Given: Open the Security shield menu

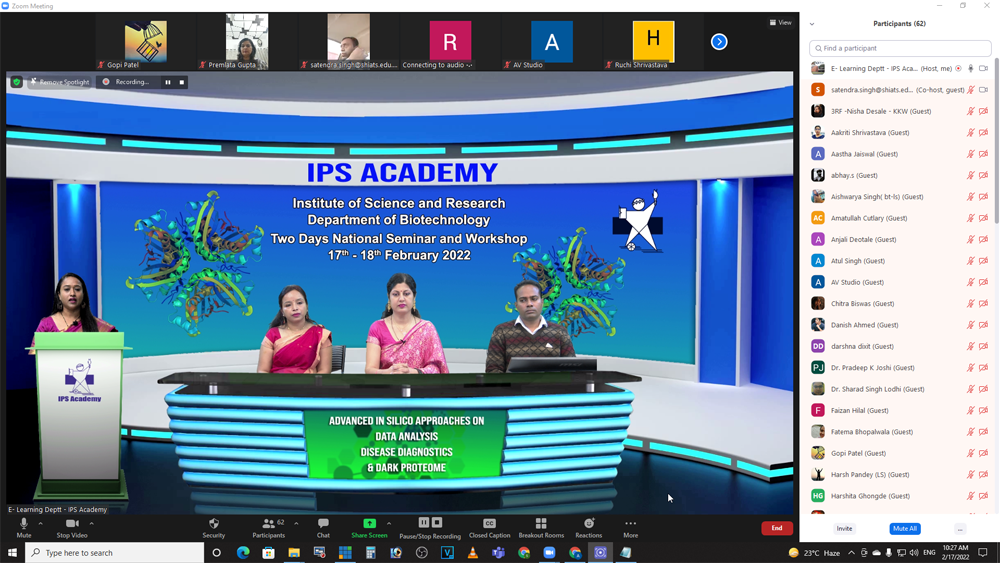Looking at the screenshot, I should [214, 527].
